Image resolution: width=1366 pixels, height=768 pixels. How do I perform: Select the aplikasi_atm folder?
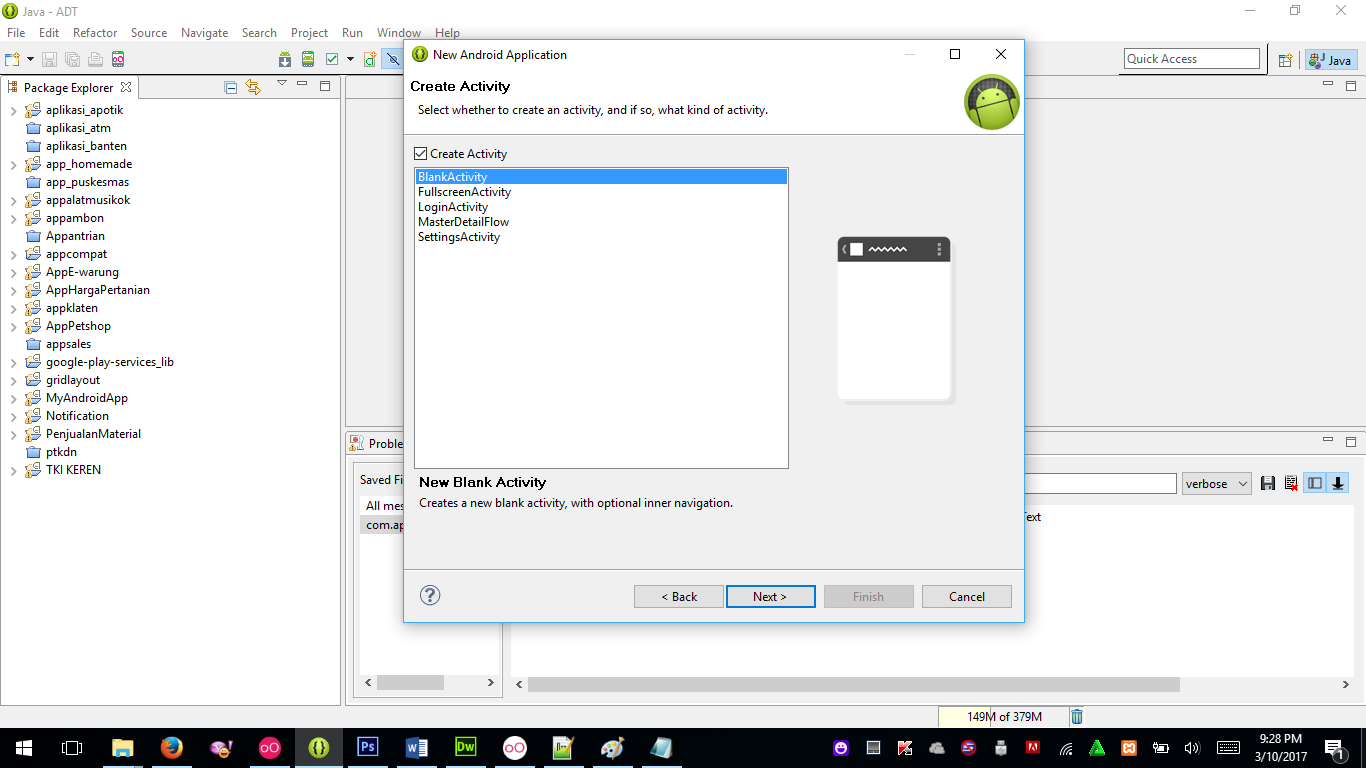click(x=78, y=128)
